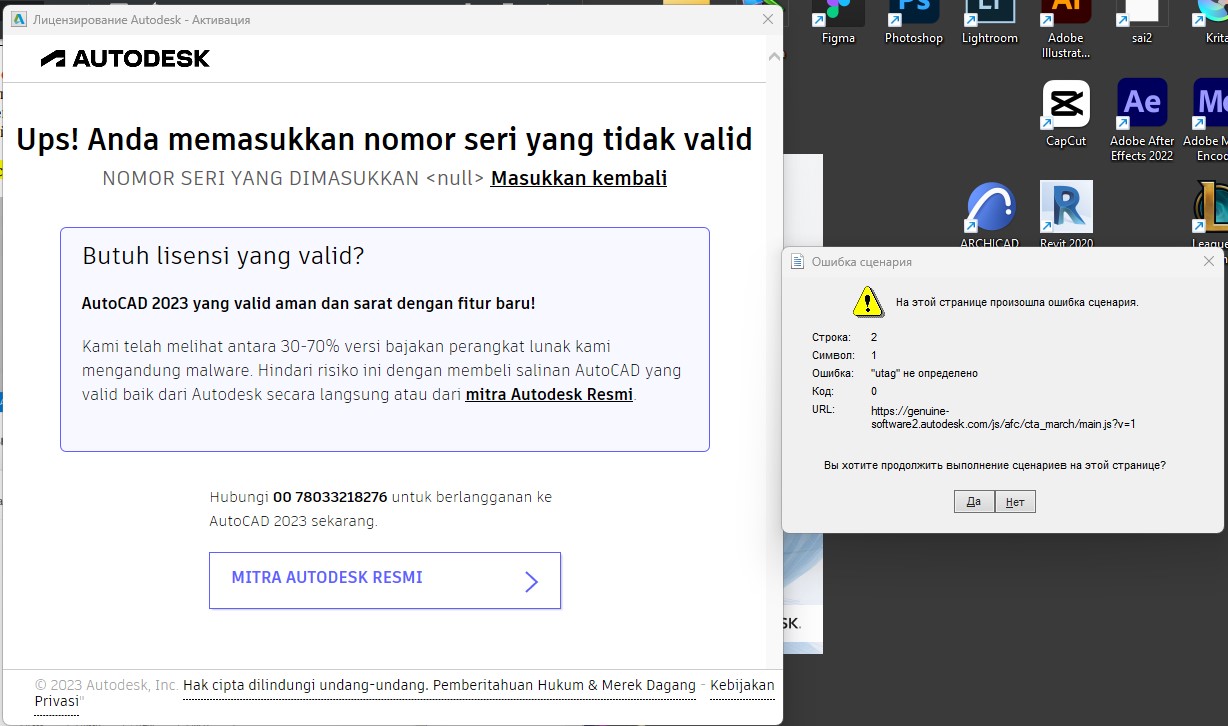The height and width of the screenshot is (726, 1228).
Task: Open the sai2 desktop shortcut
Action: (1141, 20)
